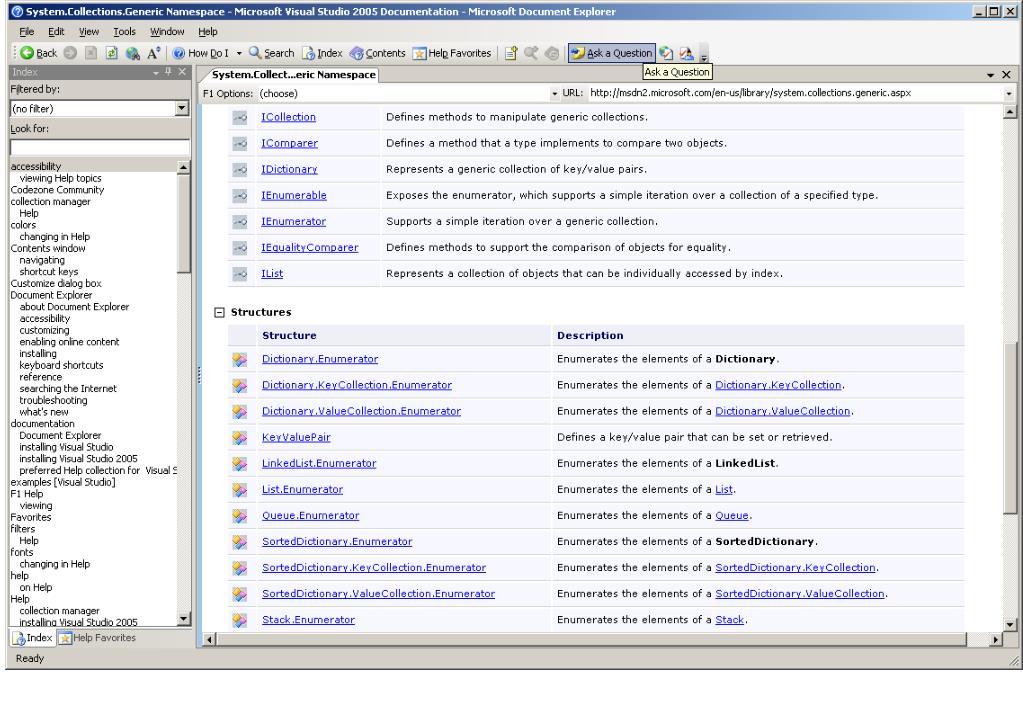The image size is (1023, 708).
Task: Click the Look for input field
Action: (100, 147)
